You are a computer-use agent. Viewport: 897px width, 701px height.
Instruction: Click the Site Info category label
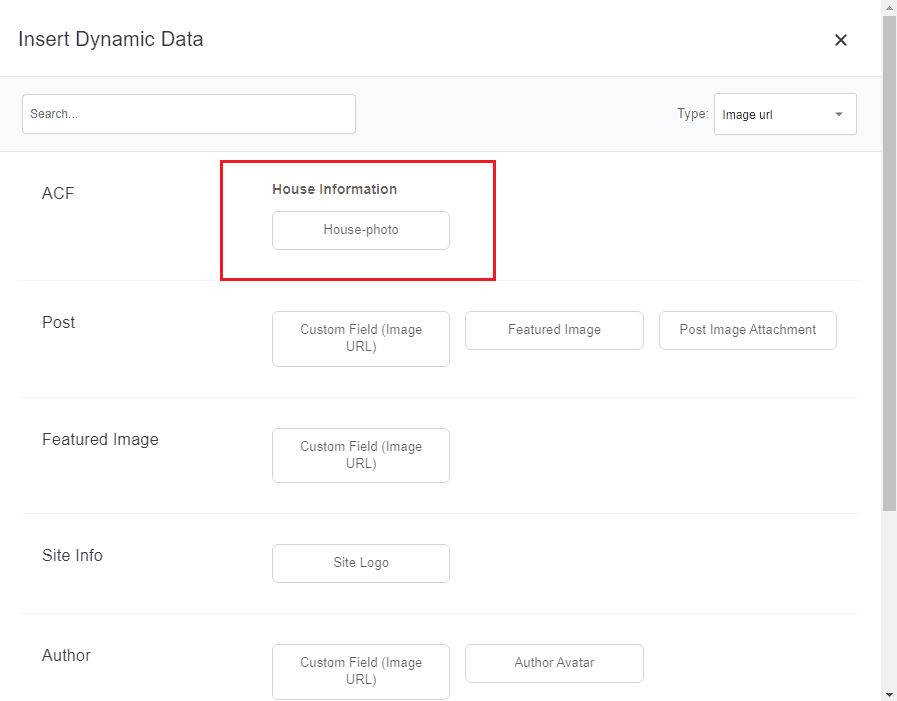pos(72,555)
